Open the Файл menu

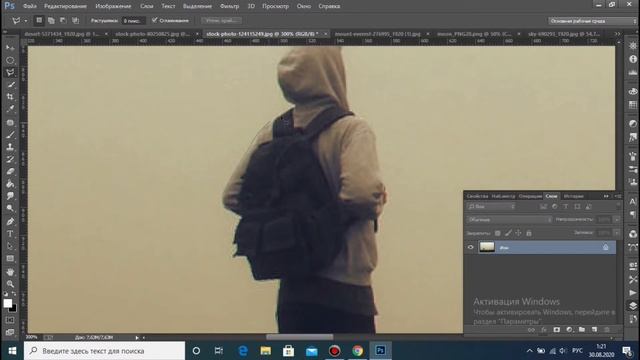(30, 6)
